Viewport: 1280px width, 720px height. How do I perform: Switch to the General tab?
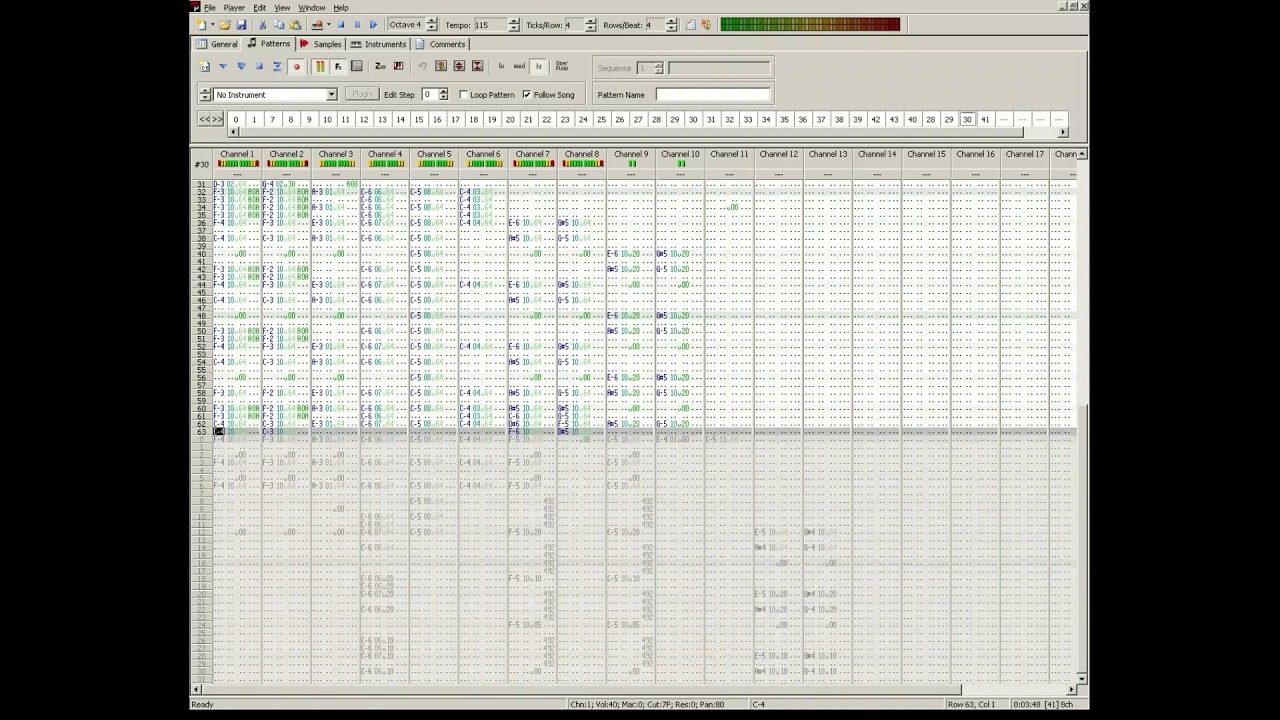pyautogui.click(x=218, y=44)
